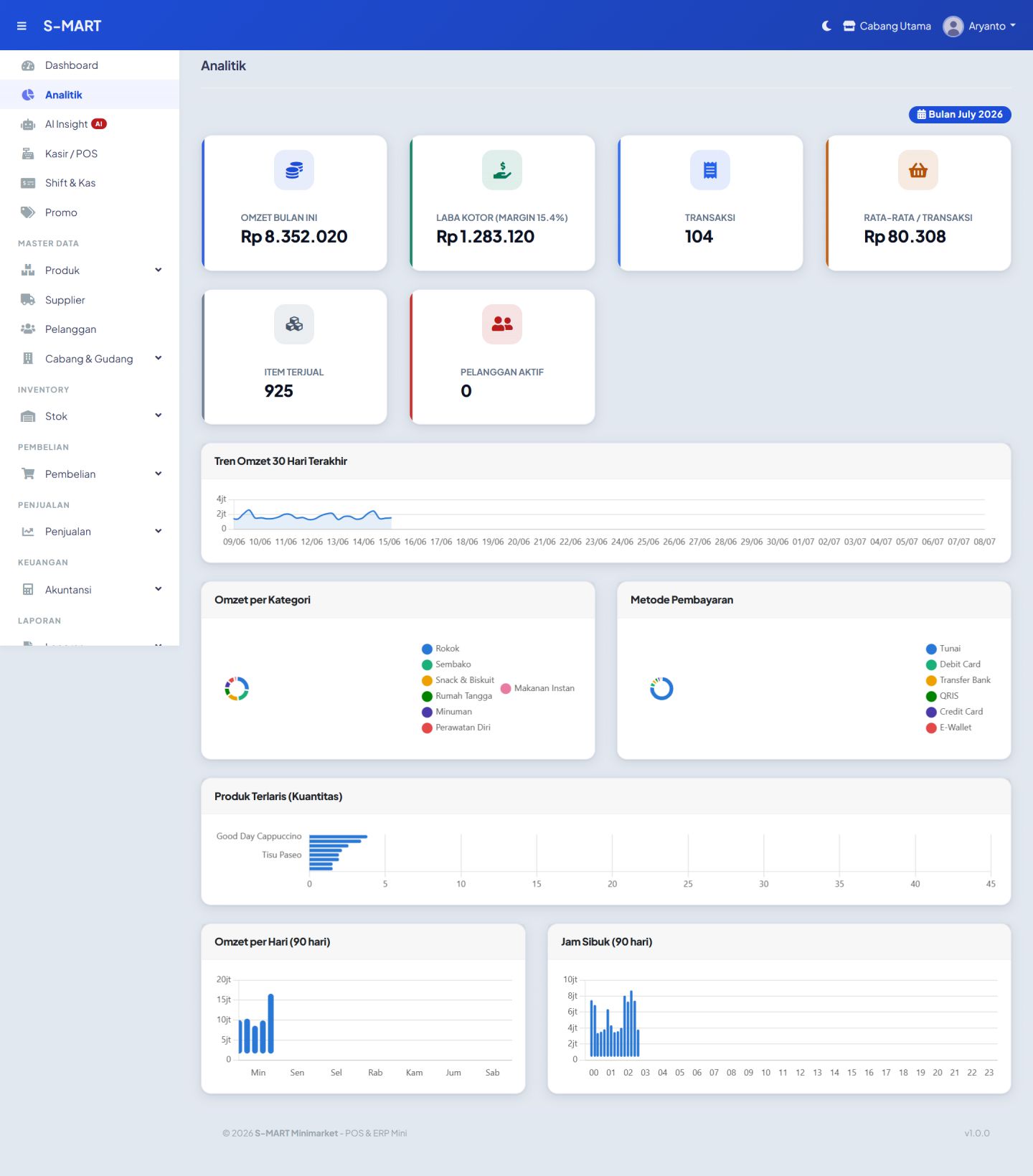The image size is (1033, 1176).
Task: Expand the Produk submenu chevron
Action: [159, 270]
